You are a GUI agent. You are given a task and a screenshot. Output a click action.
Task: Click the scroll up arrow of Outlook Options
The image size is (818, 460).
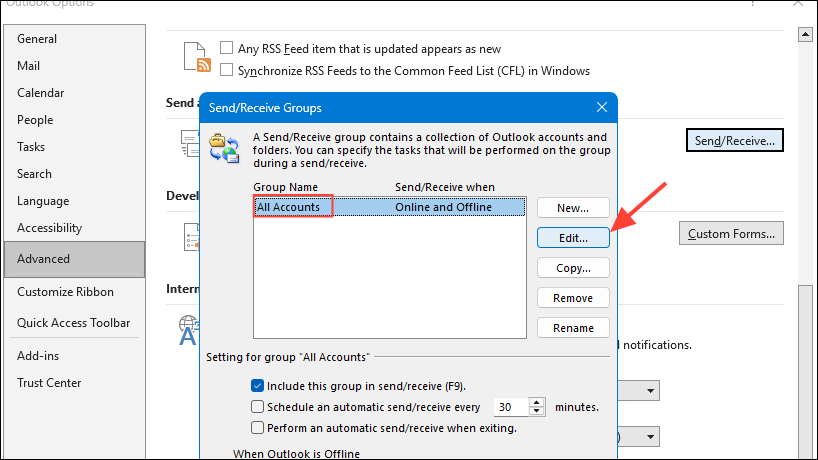point(805,34)
